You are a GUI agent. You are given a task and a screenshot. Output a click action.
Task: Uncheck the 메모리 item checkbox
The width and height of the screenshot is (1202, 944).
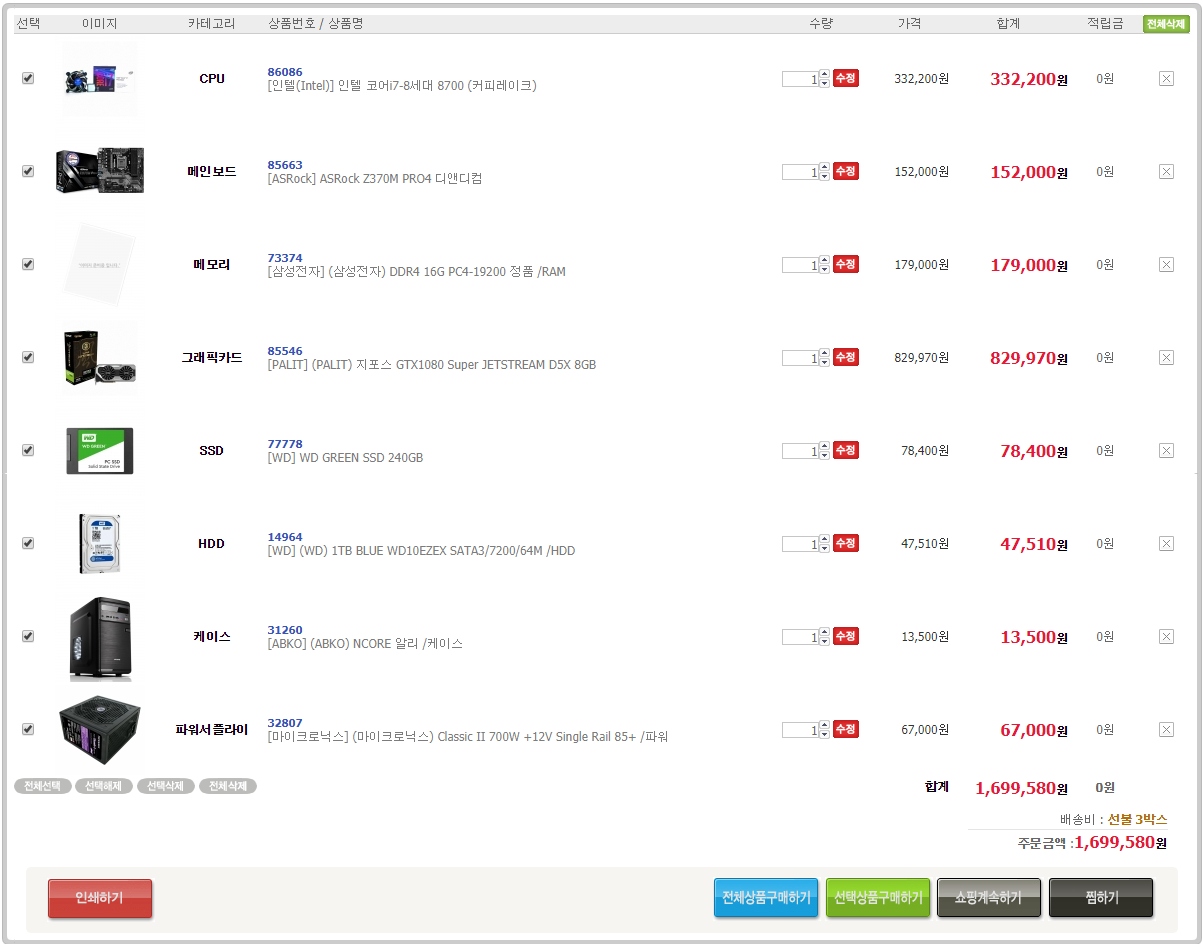[x=28, y=264]
